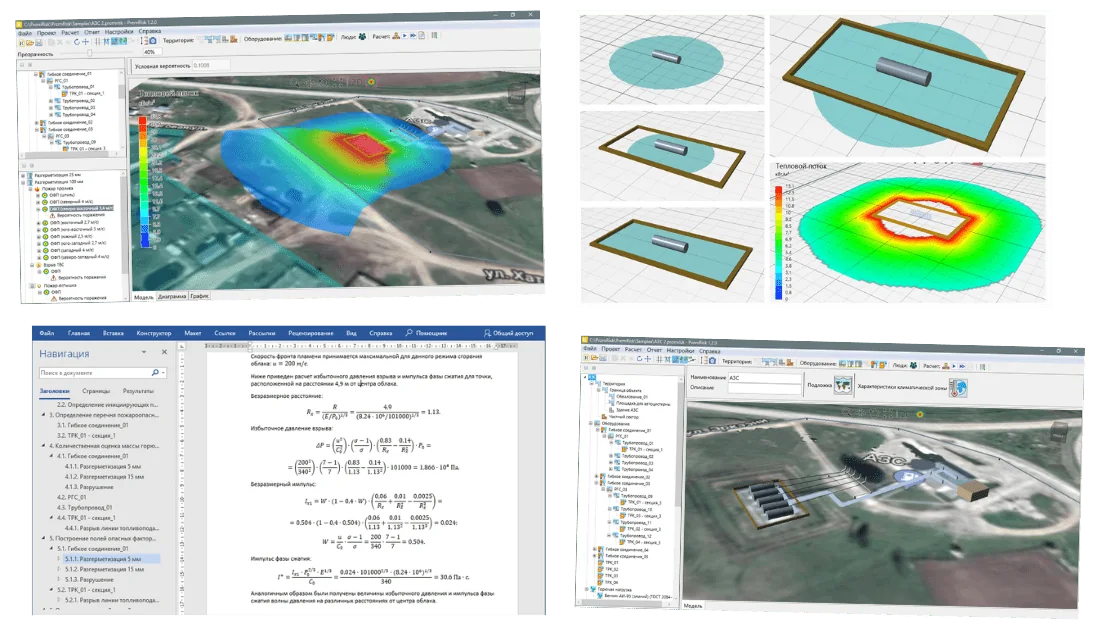Go to heading 4.1.3. Разрушение in Word navigation
Viewport: 1100px width, 630px height.
tap(89, 487)
